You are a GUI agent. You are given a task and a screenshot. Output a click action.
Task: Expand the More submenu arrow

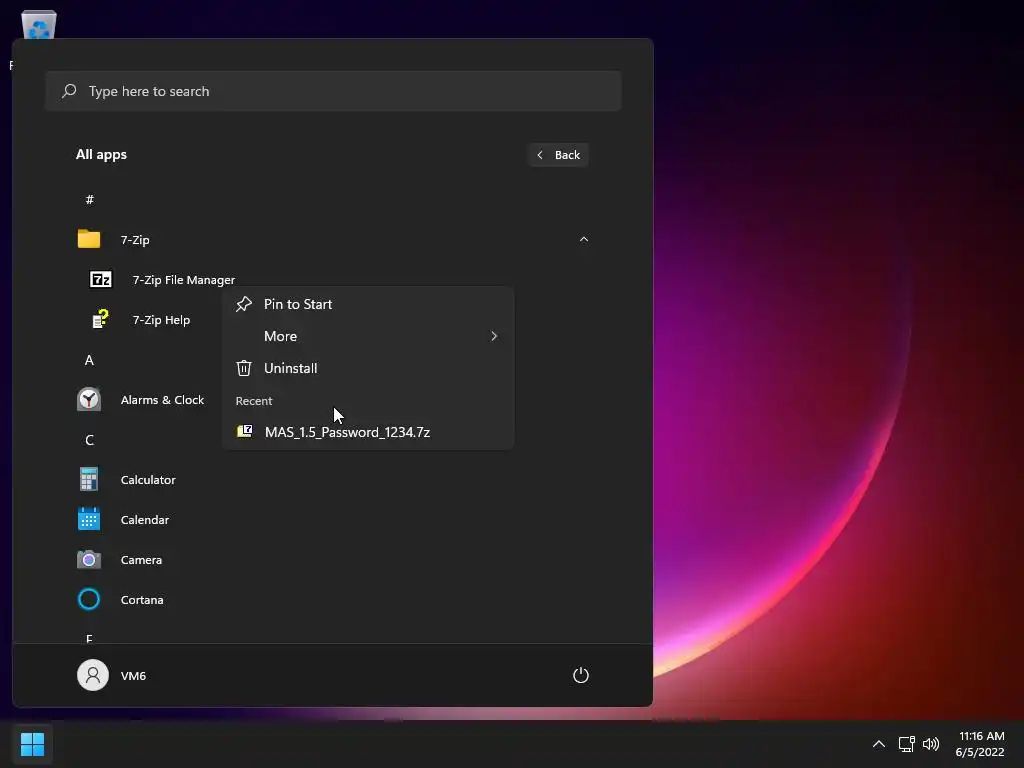(494, 336)
